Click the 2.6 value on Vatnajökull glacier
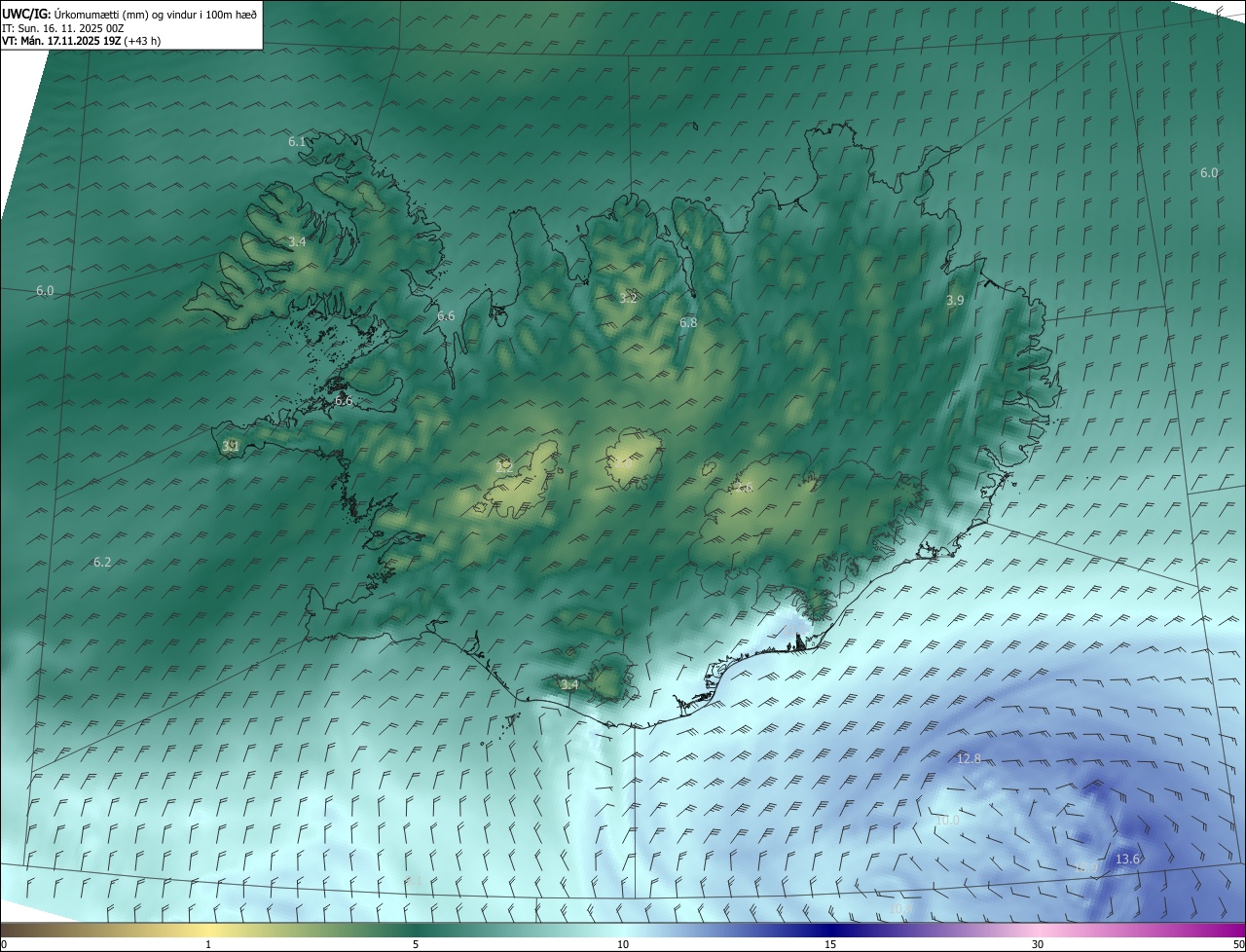 click(745, 488)
